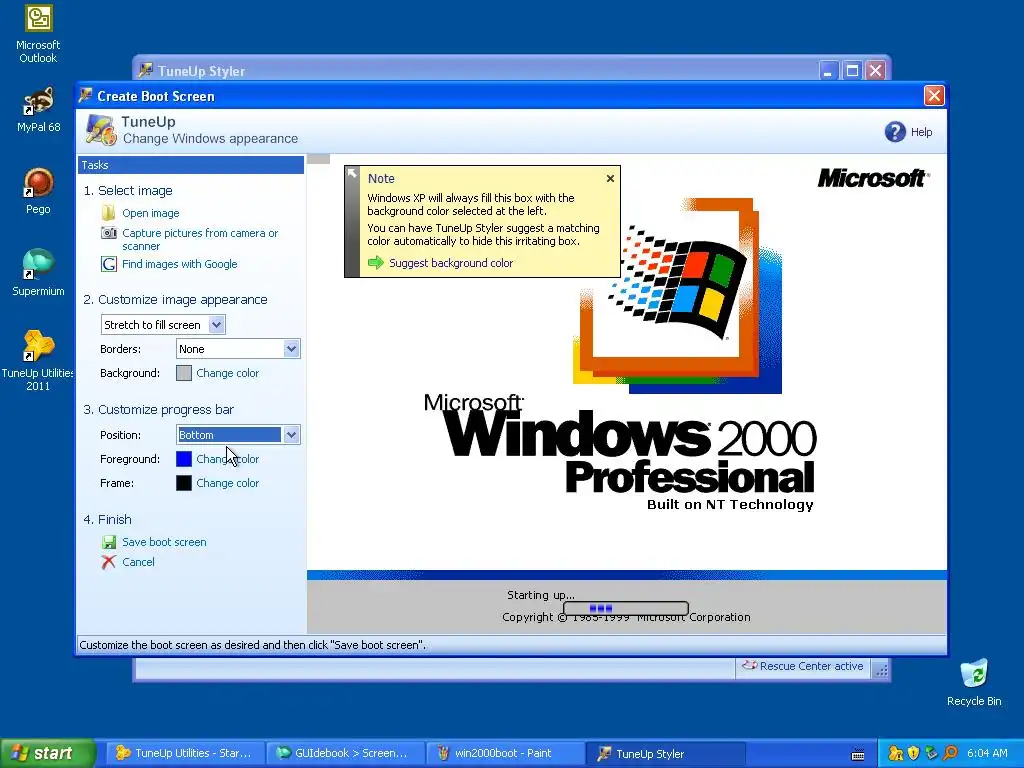Screen dimensions: 1024x768
Task: Select the Pego desktop shortcut
Action: pyautogui.click(x=38, y=191)
